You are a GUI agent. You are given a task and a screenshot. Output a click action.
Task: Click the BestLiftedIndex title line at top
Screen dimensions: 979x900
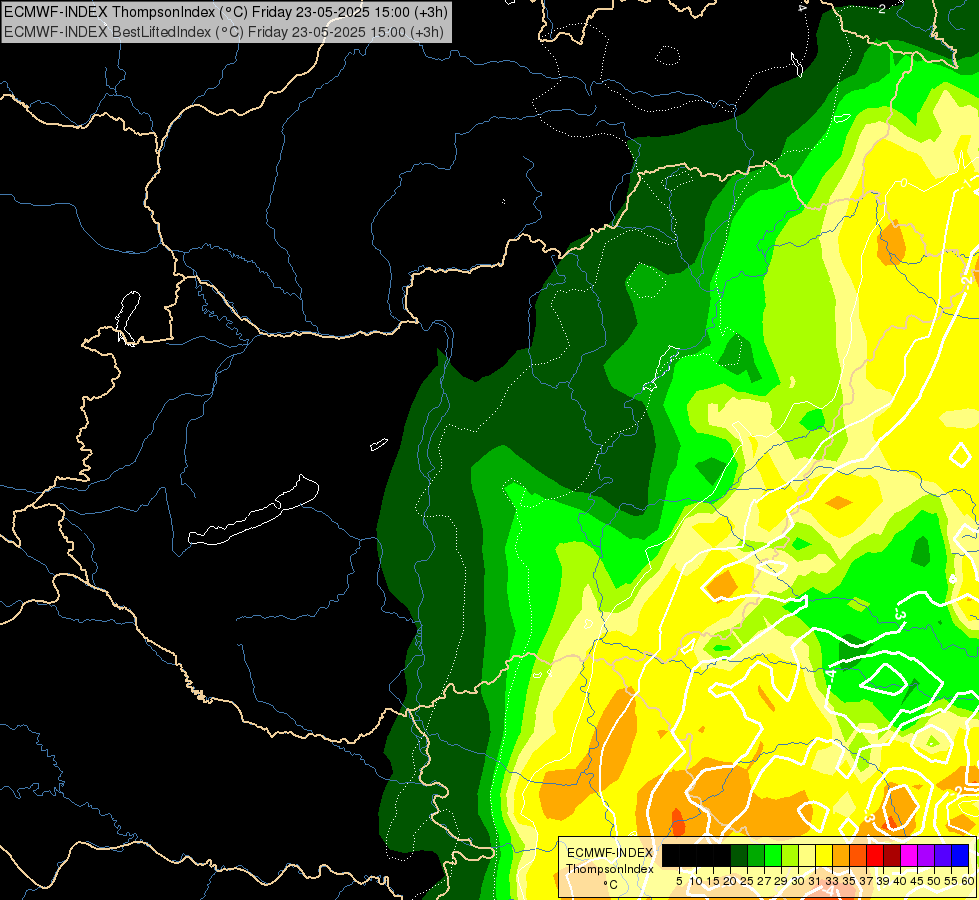224,32
